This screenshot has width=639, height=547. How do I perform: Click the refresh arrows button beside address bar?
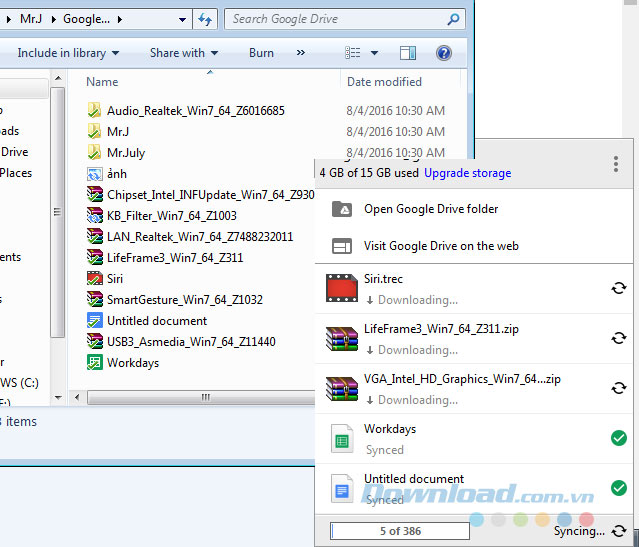(x=205, y=19)
